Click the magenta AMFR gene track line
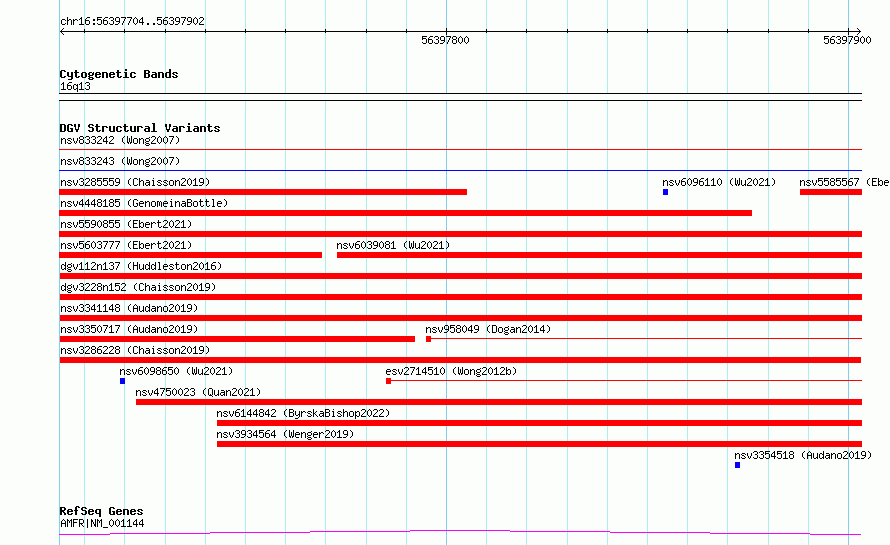This screenshot has width=890, height=545. (460, 532)
